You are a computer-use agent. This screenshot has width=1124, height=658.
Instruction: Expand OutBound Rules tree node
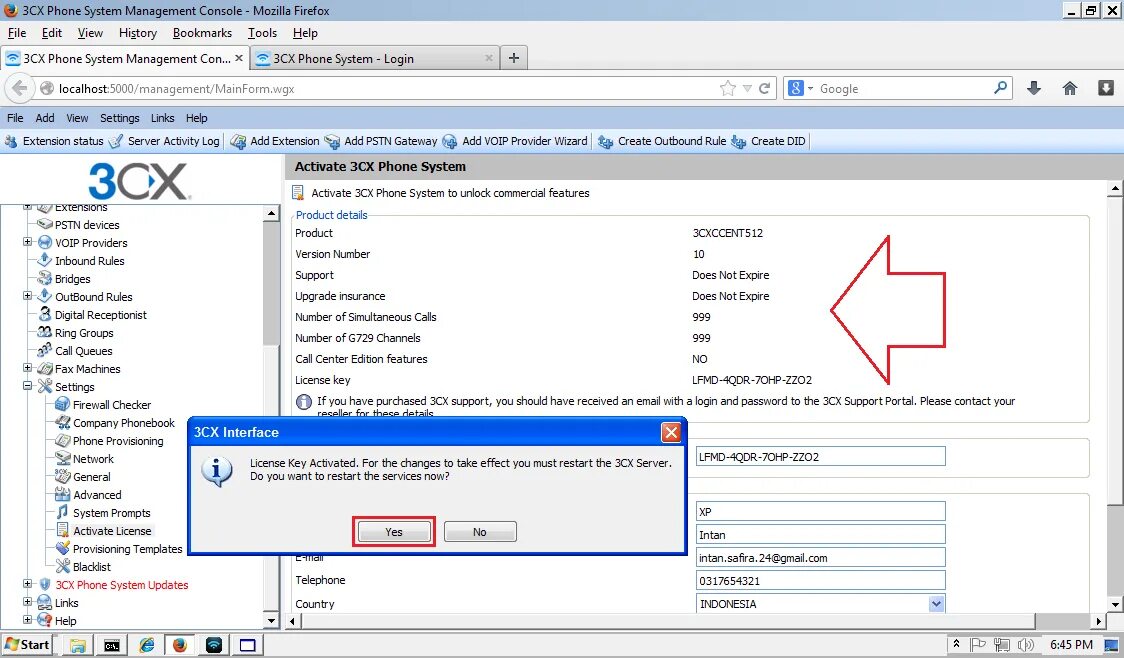tap(27, 295)
